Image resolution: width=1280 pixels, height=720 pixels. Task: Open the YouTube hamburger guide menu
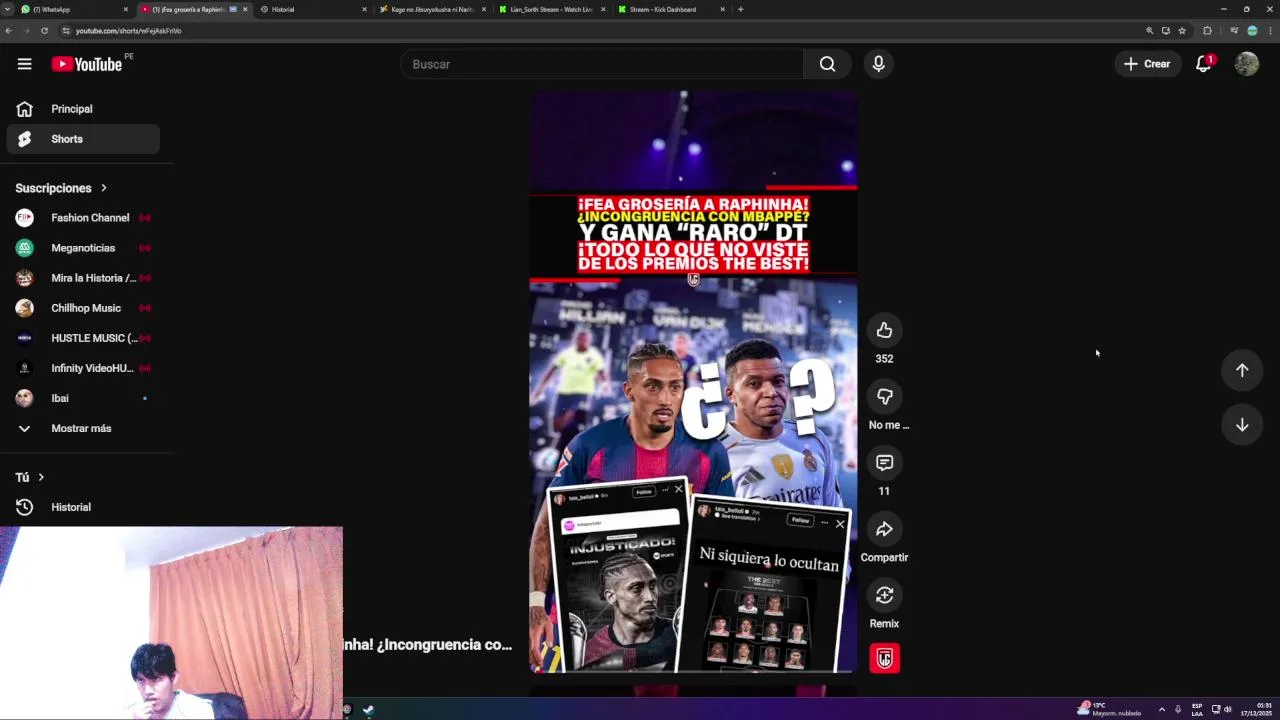click(24, 64)
